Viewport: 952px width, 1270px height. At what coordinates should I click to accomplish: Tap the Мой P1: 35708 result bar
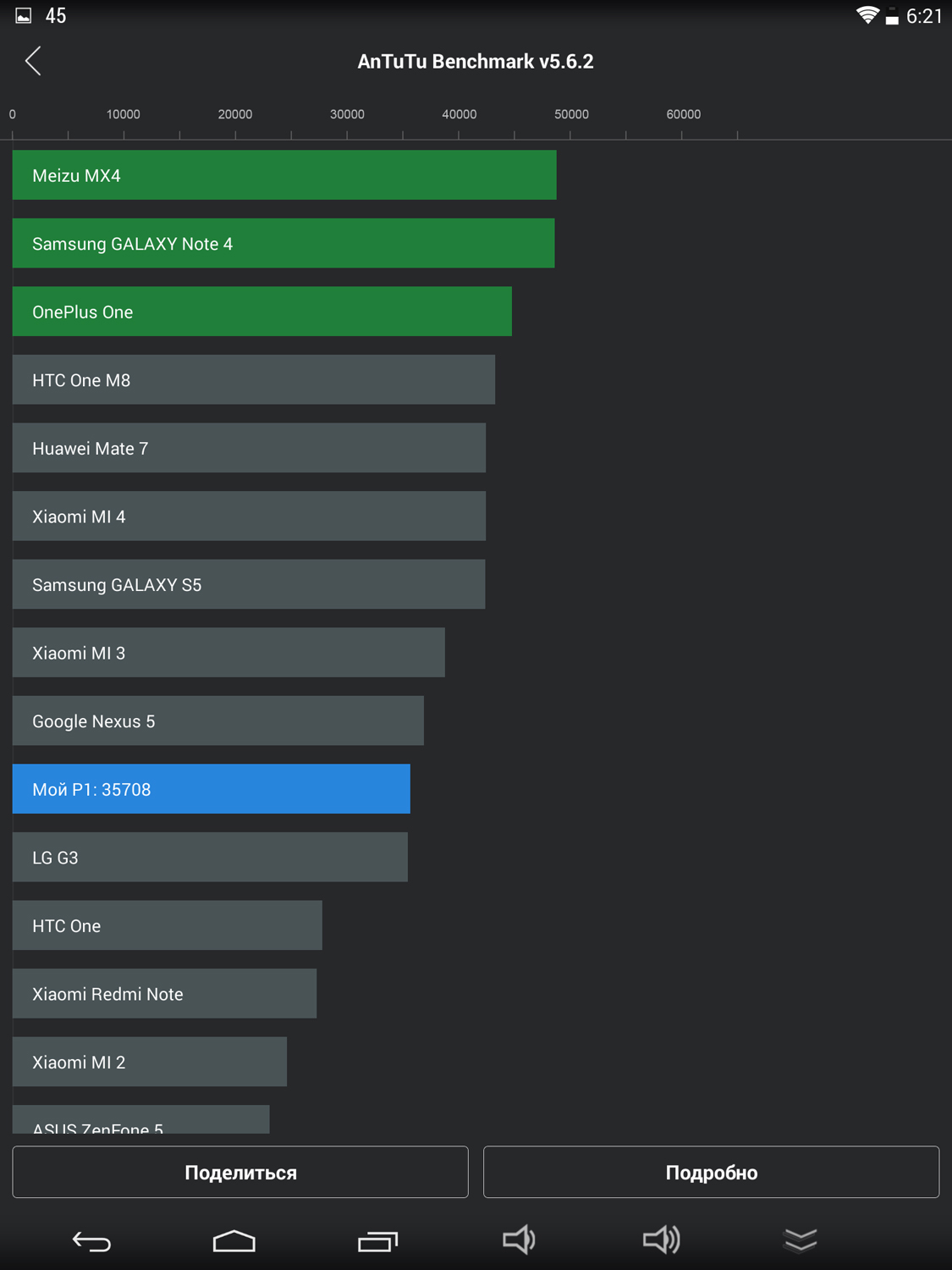pos(212,789)
